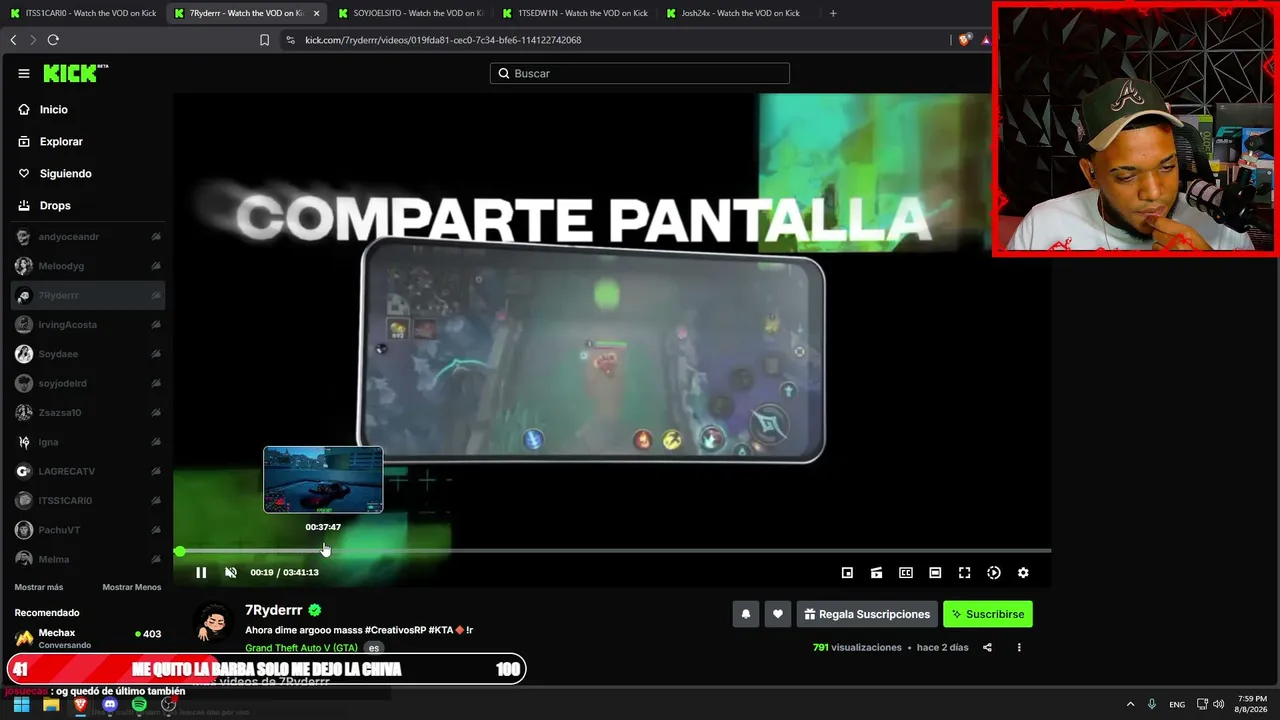Open LAGRECATV channel in sidebar

pos(88,471)
